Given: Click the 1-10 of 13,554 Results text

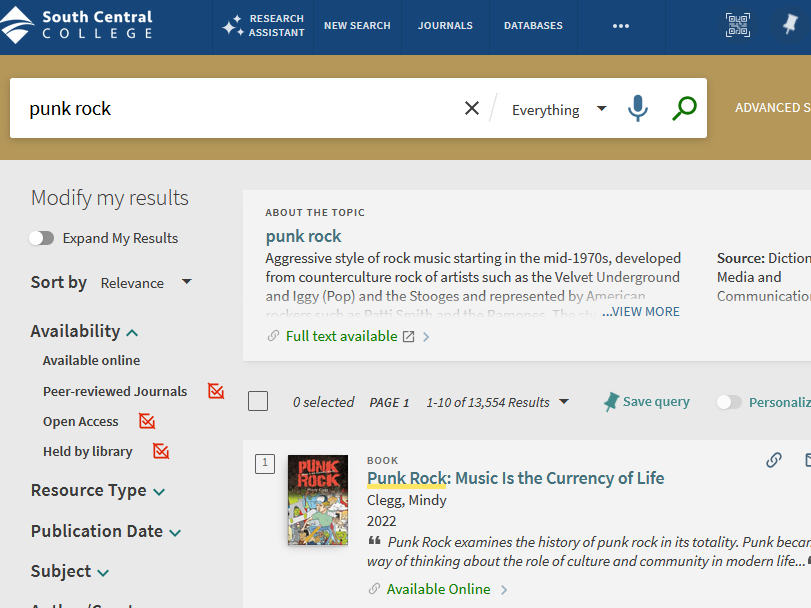Looking at the screenshot, I should pyautogui.click(x=488, y=402).
